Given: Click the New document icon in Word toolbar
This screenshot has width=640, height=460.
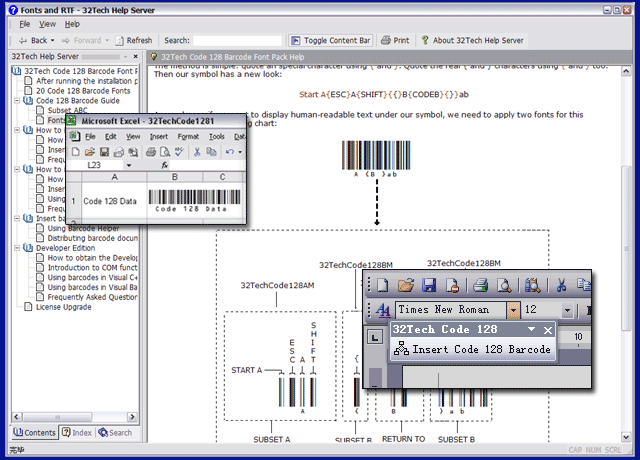Looking at the screenshot, I should [382, 285].
